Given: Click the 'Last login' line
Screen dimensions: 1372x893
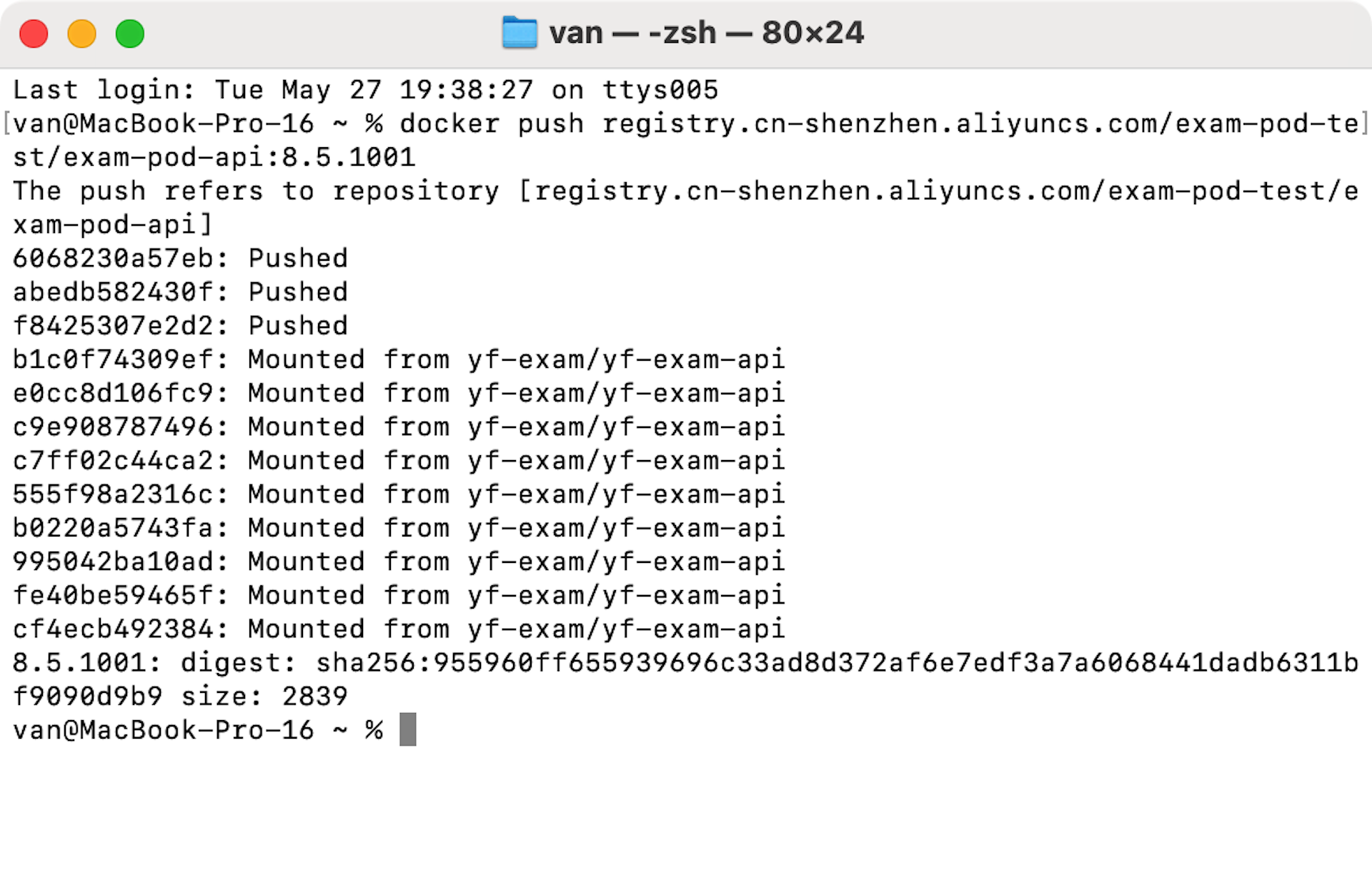Looking at the screenshot, I should point(365,90).
